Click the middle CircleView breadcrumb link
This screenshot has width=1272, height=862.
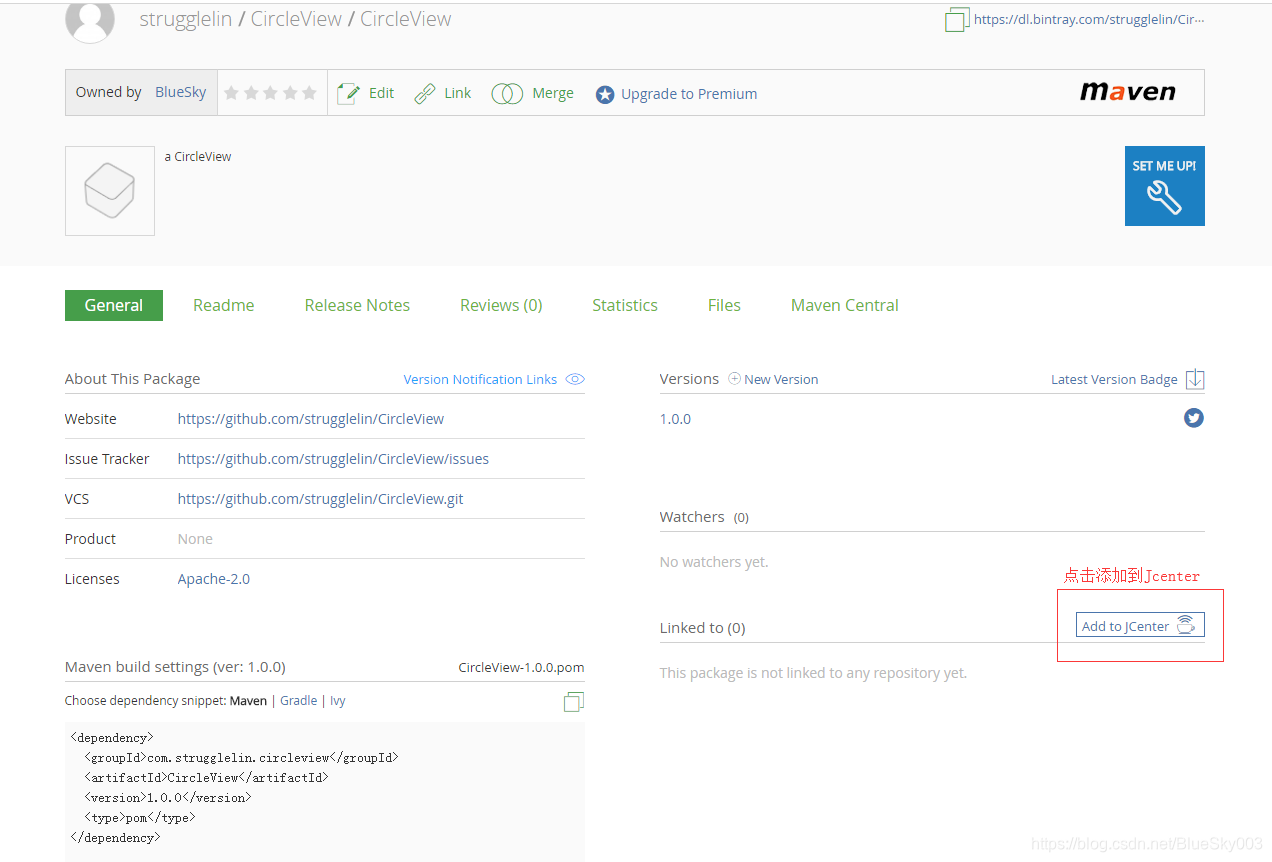pos(297,19)
